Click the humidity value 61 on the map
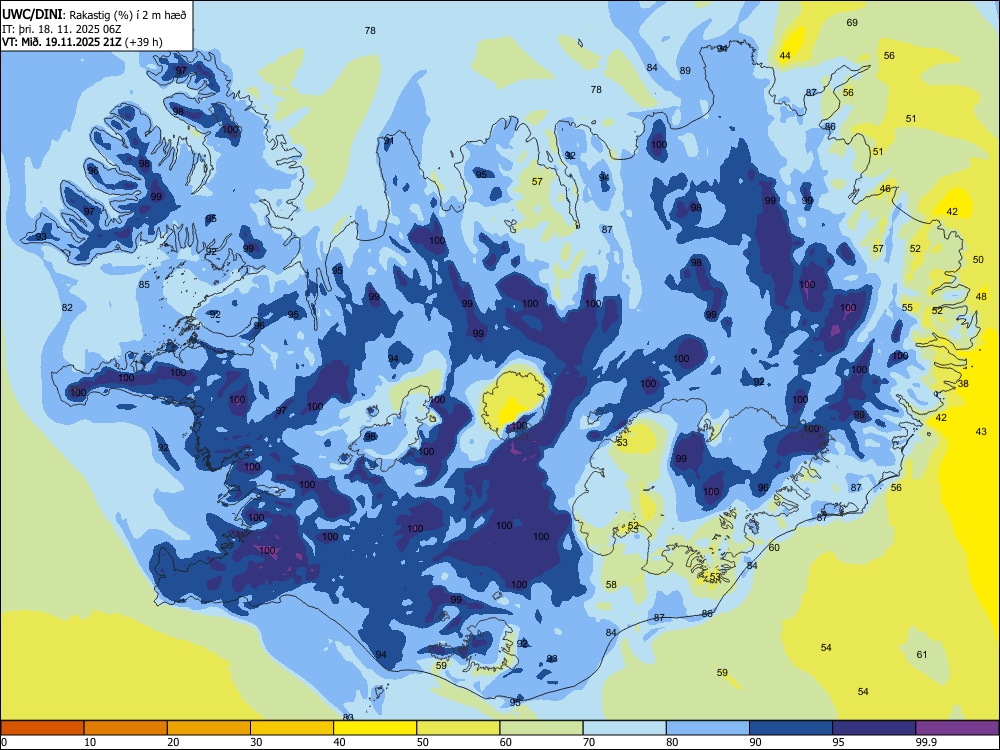 922,654
